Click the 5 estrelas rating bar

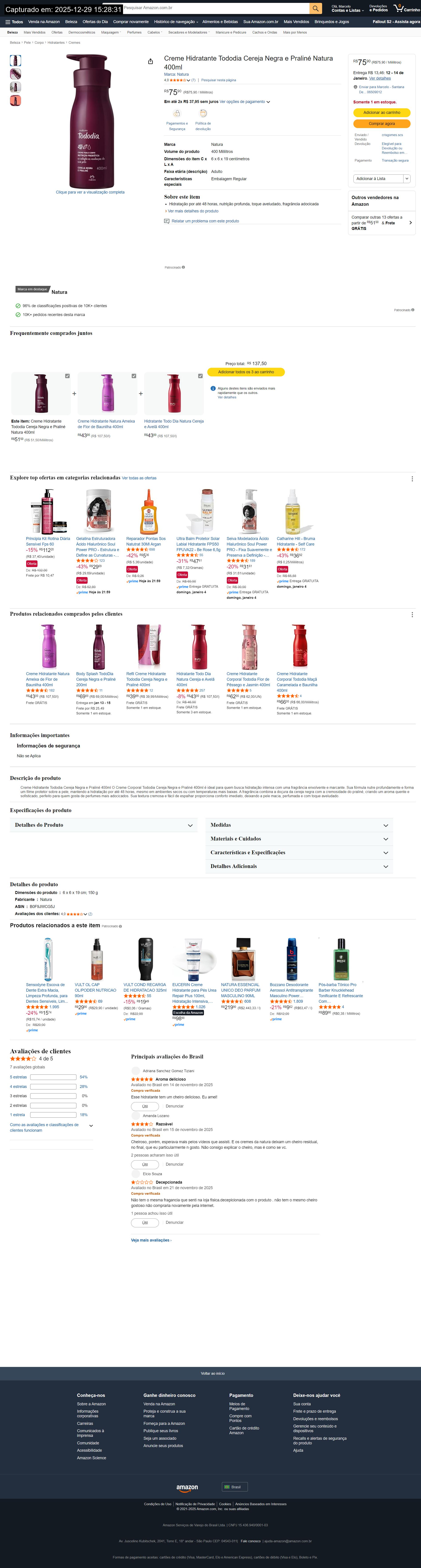[x=53, y=1077]
